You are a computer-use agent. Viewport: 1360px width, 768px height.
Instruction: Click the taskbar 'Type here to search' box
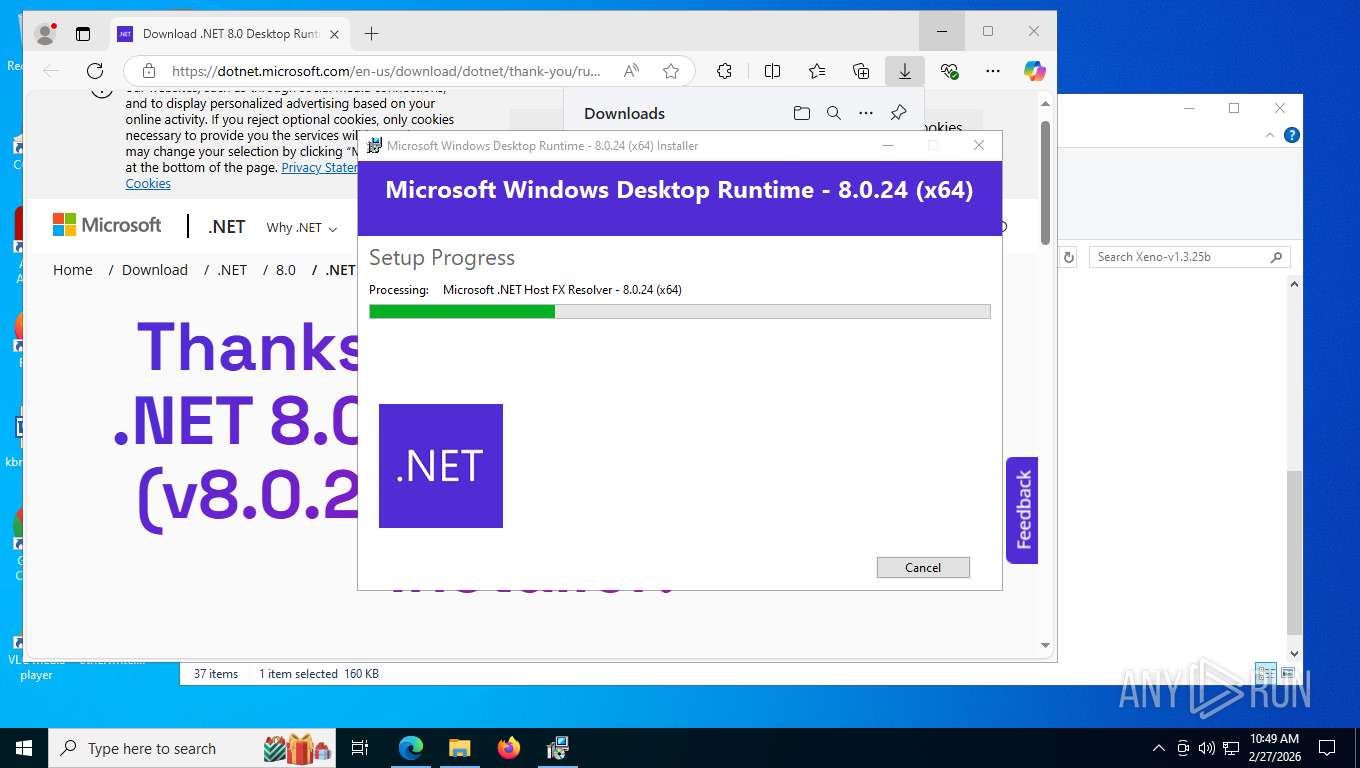(x=192, y=748)
